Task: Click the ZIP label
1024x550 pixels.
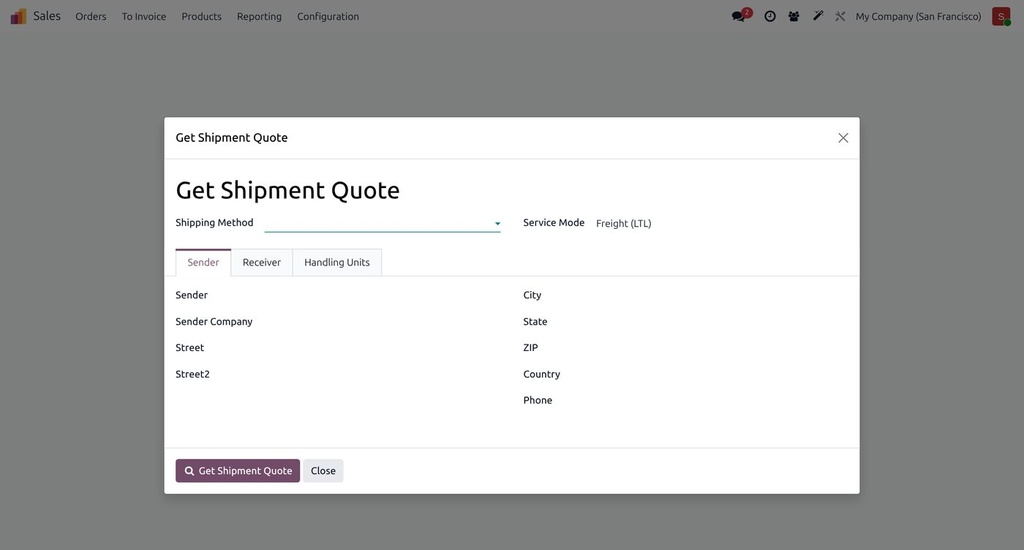Action: click(x=530, y=348)
